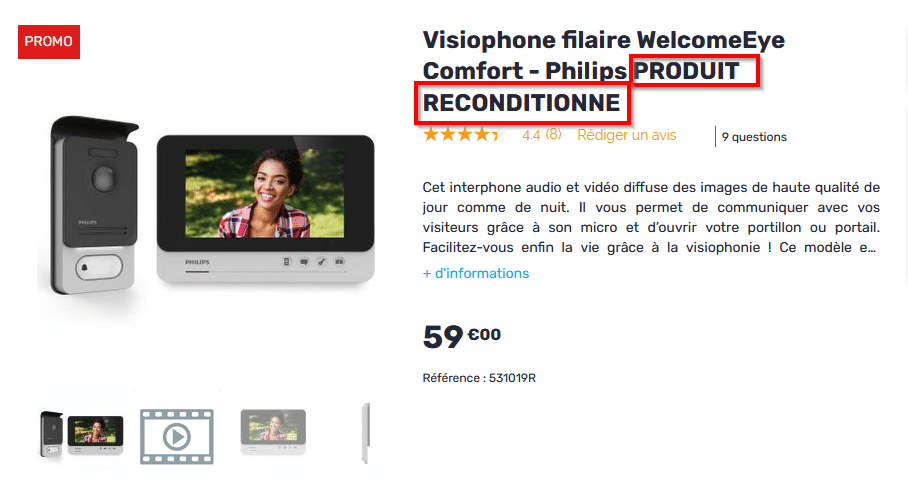Click the door station icon on monitor
908x486 pixels.
tap(287, 262)
